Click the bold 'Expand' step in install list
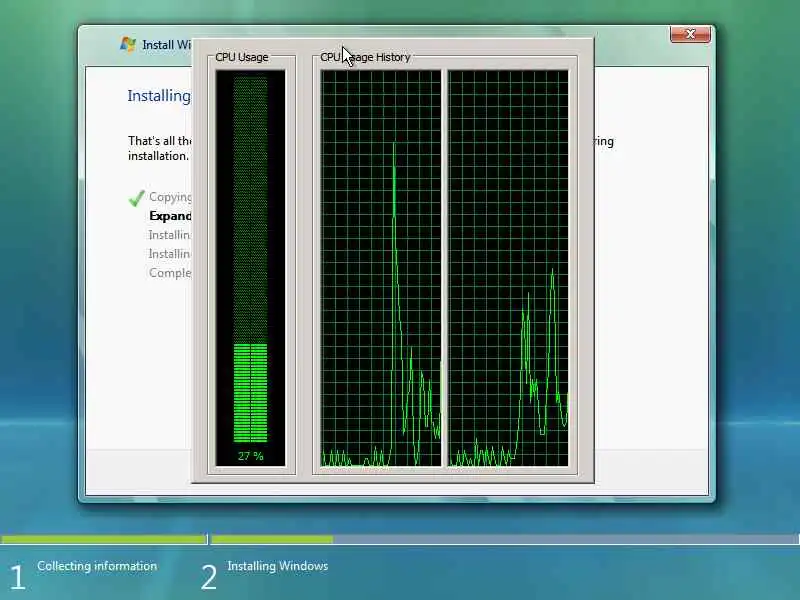 pos(170,216)
